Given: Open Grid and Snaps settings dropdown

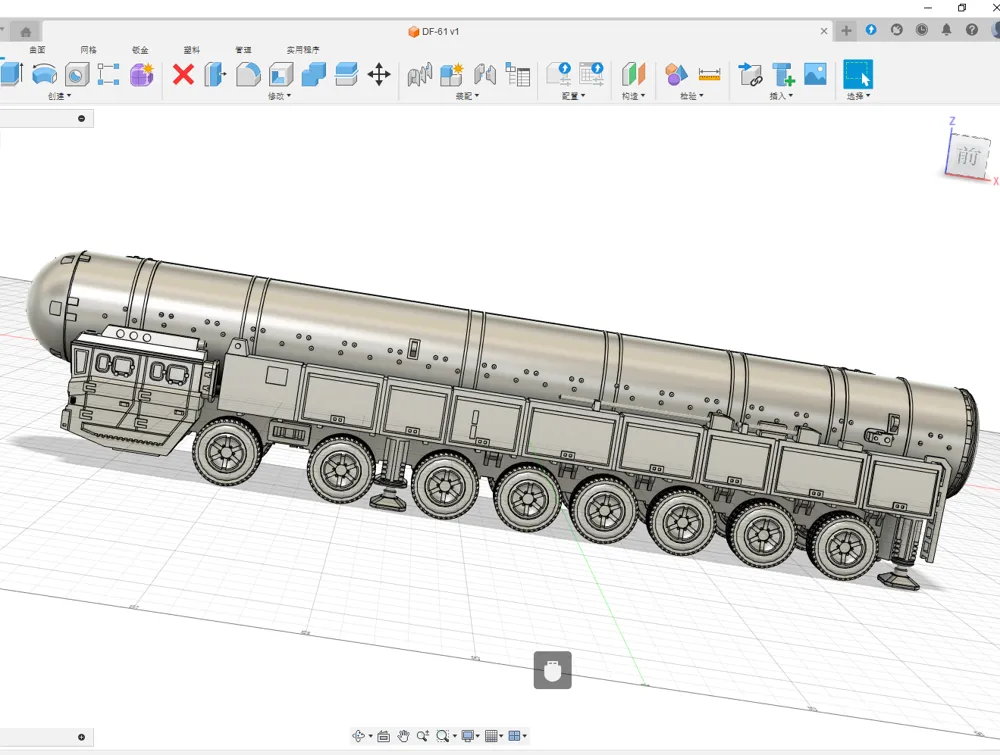Looking at the screenshot, I should pos(494,736).
